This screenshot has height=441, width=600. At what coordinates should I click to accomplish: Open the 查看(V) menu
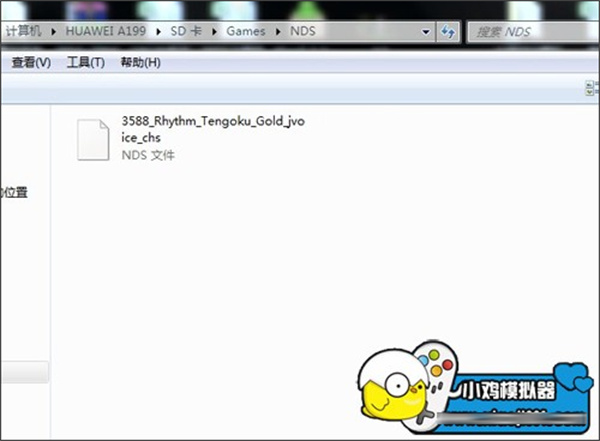click(31, 62)
